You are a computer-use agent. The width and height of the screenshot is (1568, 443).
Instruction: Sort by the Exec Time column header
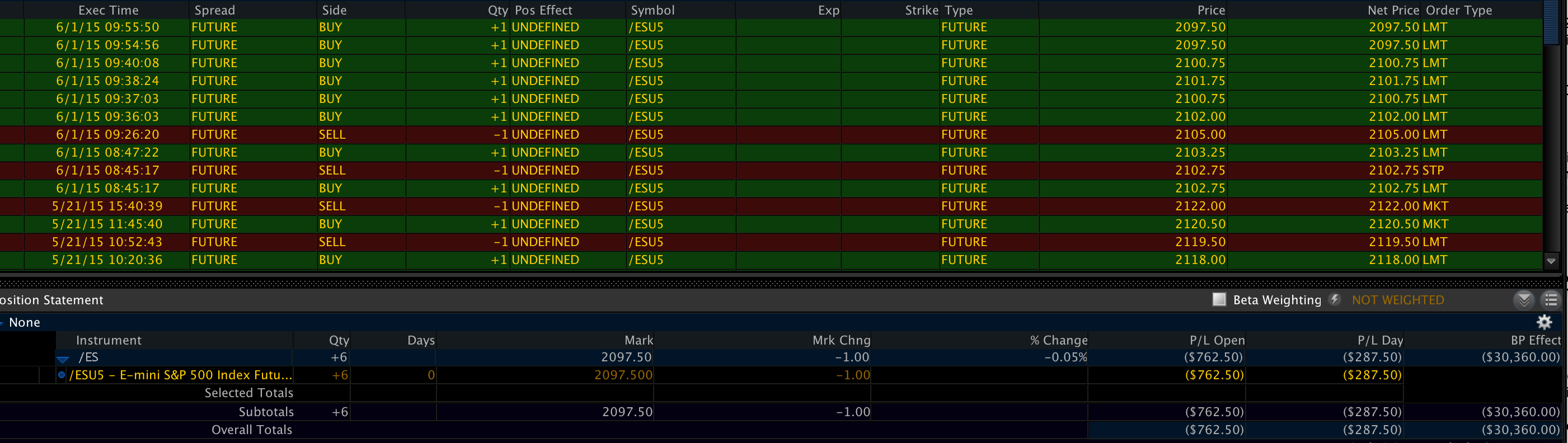[x=109, y=10]
